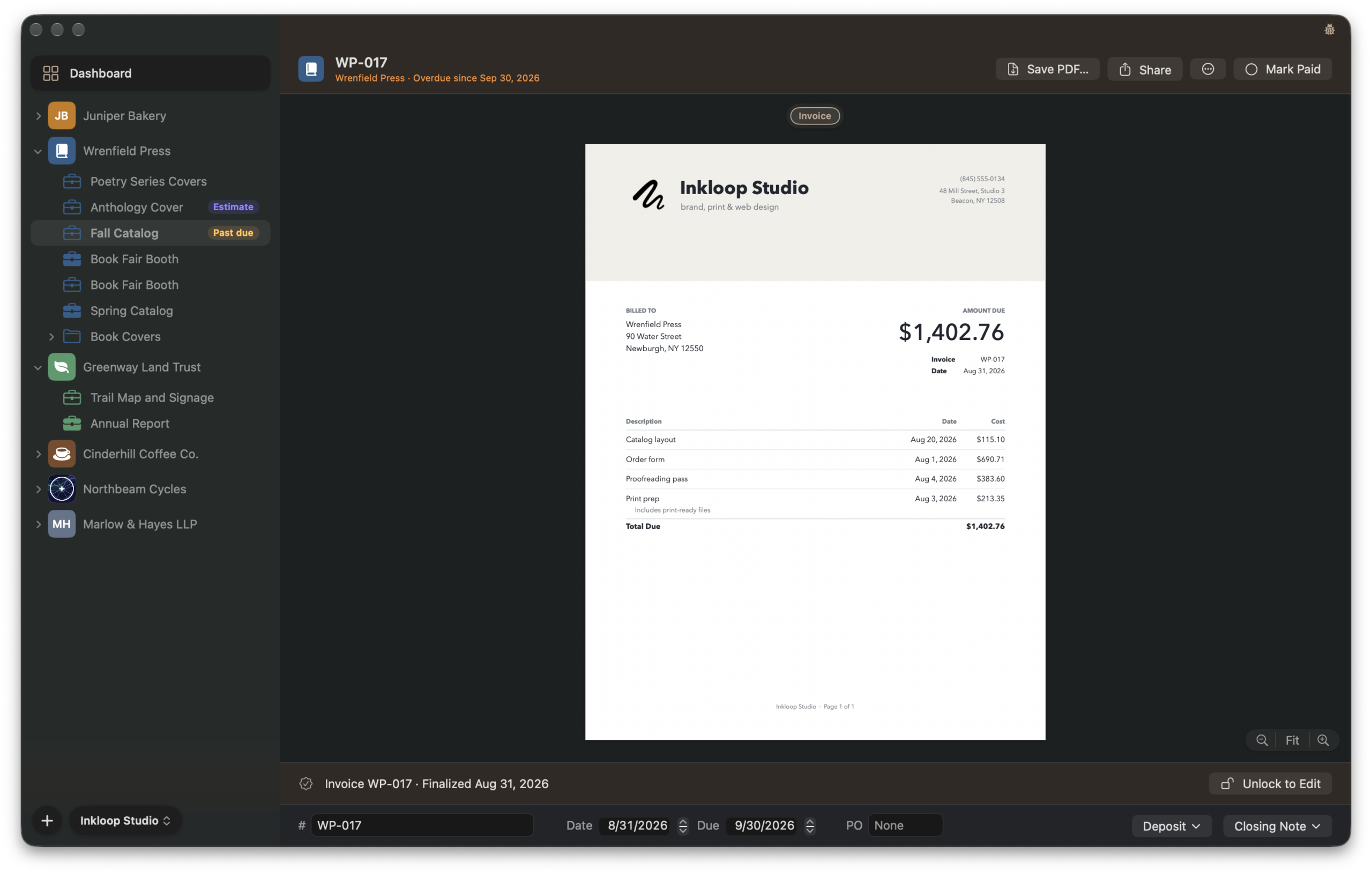
Task: Select the Invoice pill tab
Action: (x=815, y=116)
